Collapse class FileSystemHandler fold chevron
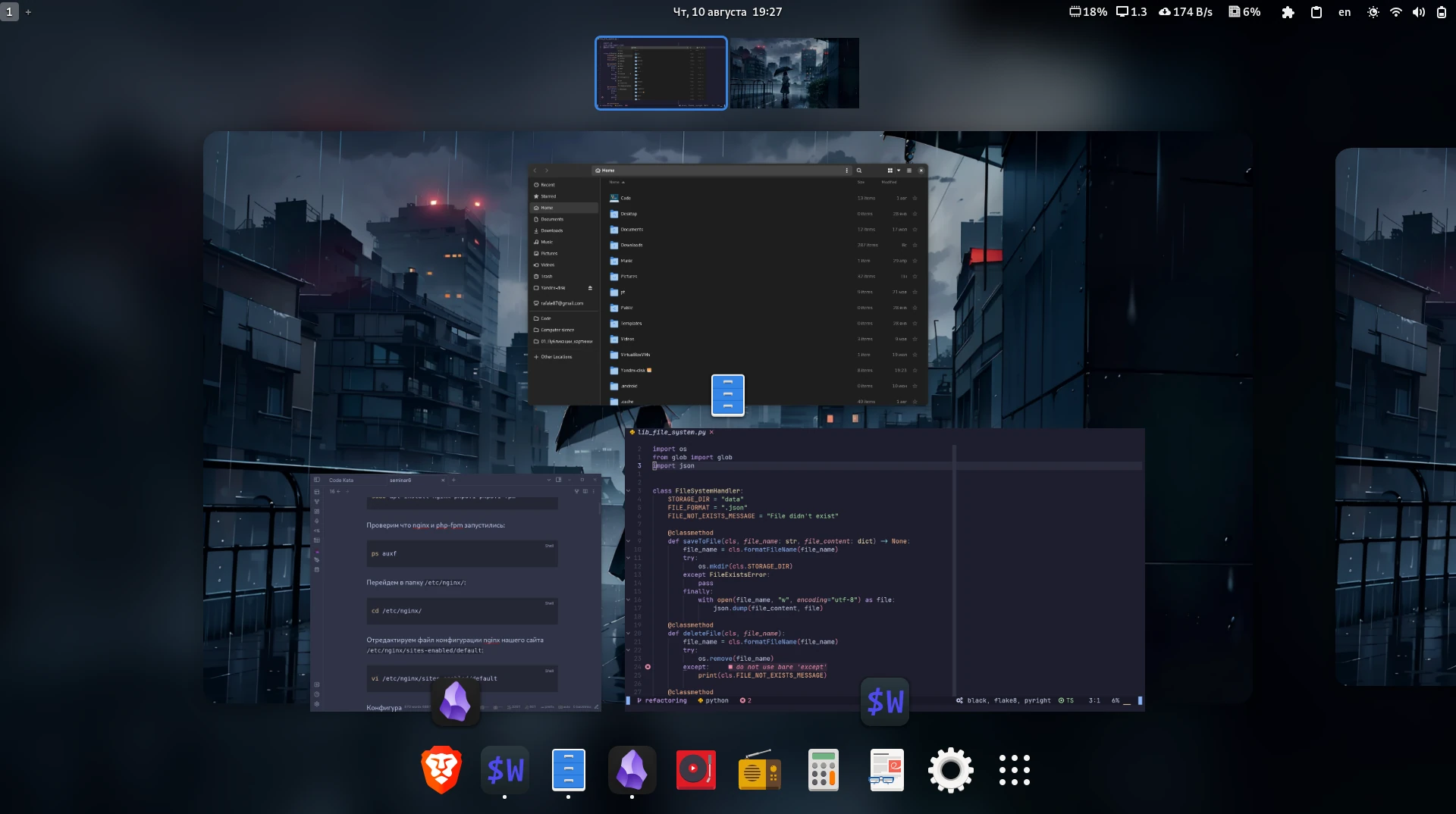The width and height of the screenshot is (1456, 814). click(629, 491)
